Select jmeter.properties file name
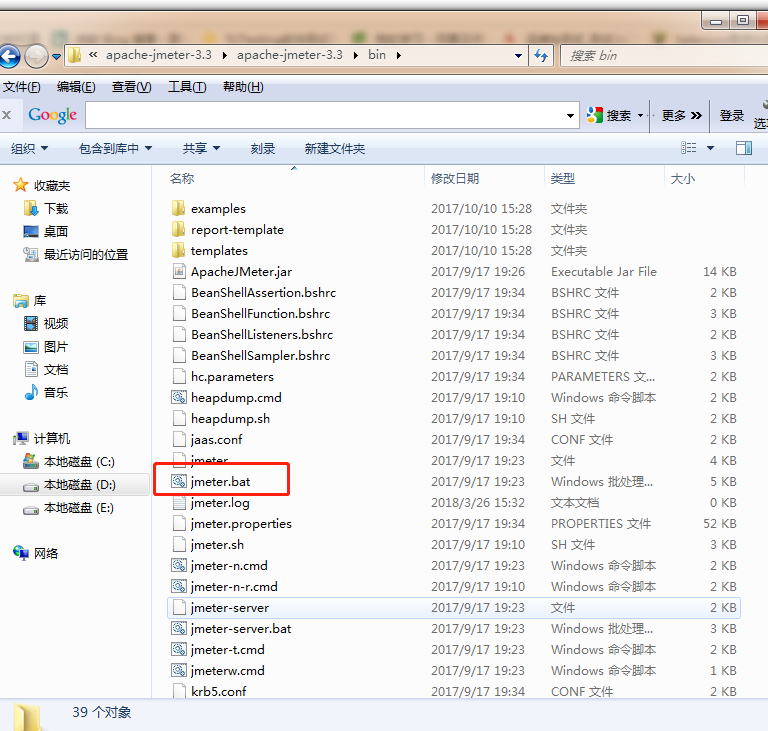Screen dimensions: 768x731 [241, 524]
